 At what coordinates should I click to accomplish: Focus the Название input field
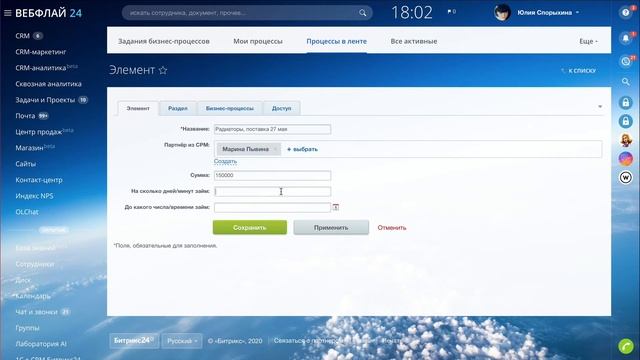[x=272, y=129]
